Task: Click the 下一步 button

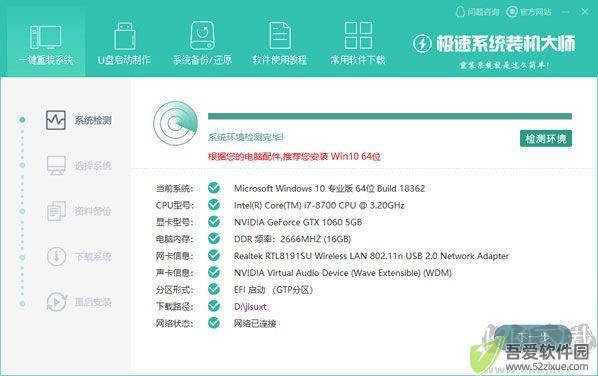Action: pos(533,336)
